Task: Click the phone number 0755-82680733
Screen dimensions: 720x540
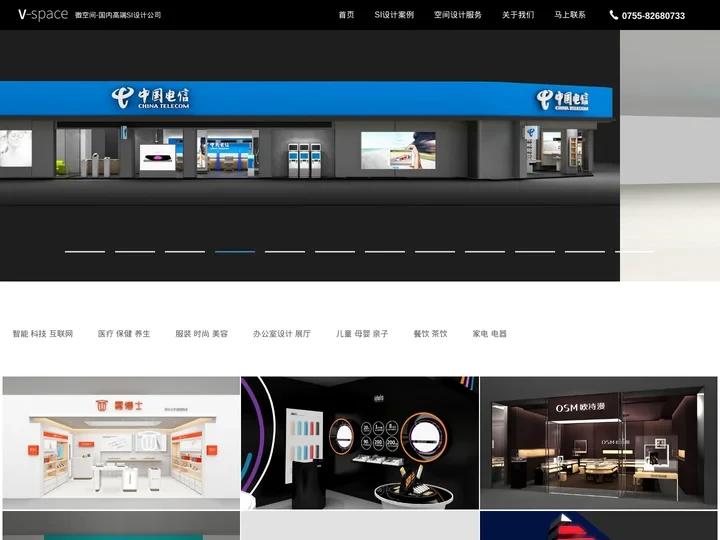Action: pyautogui.click(x=653, y=16)
